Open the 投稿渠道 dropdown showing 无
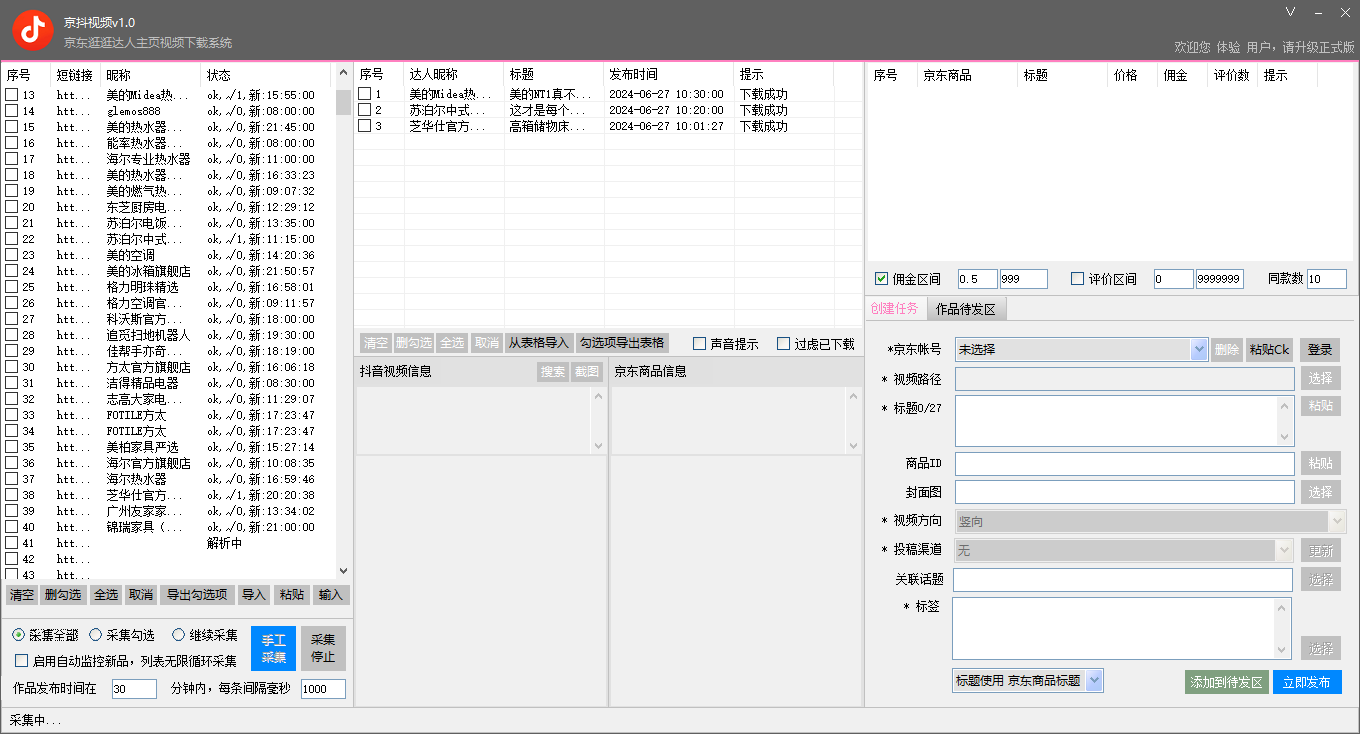The width and height of the screenshot is (1360, 734). (x=1124, y=550)
